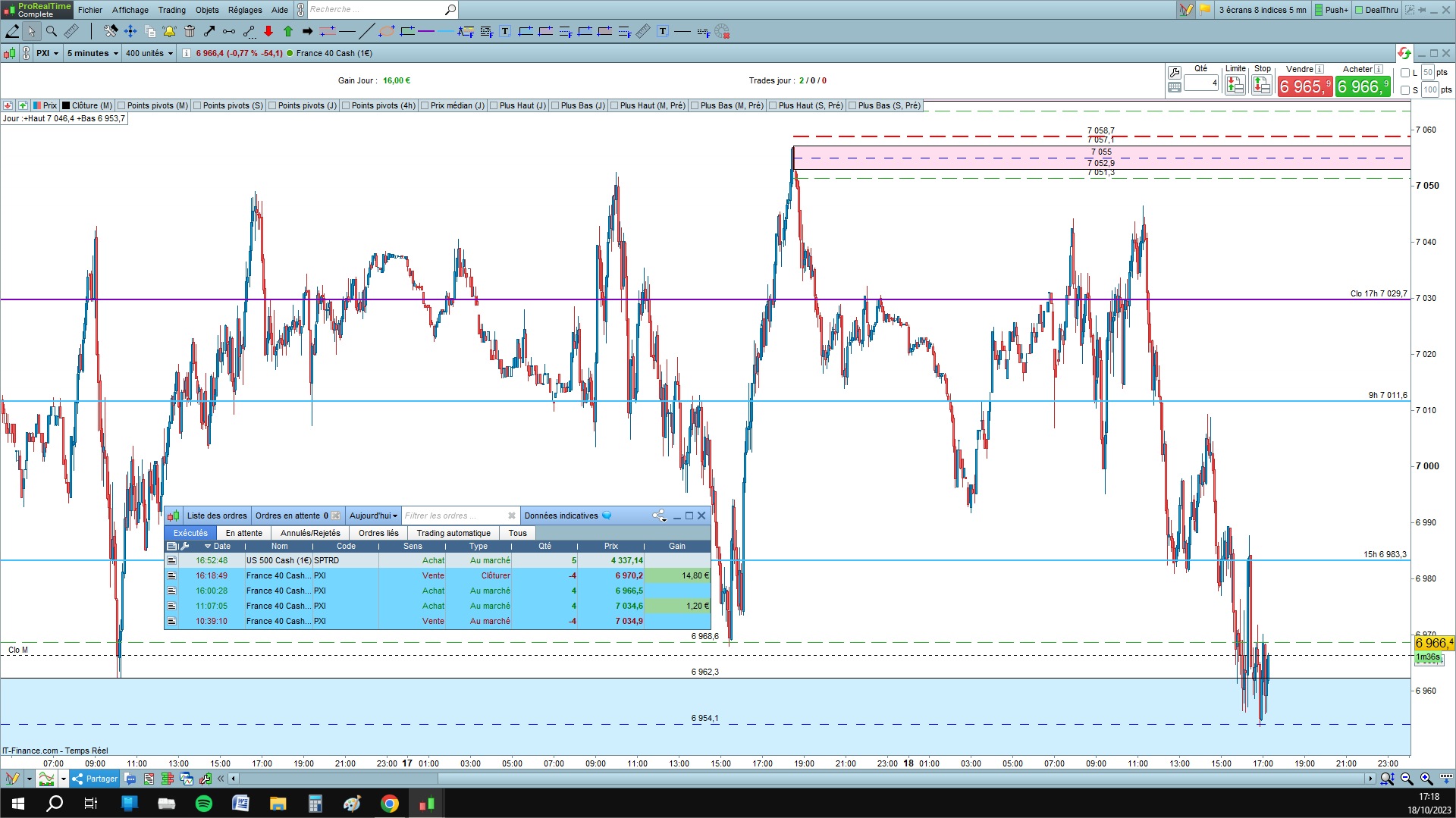Click the DealThru button
Viewport: 1456px width, 818px height.
pos(1376,10)
